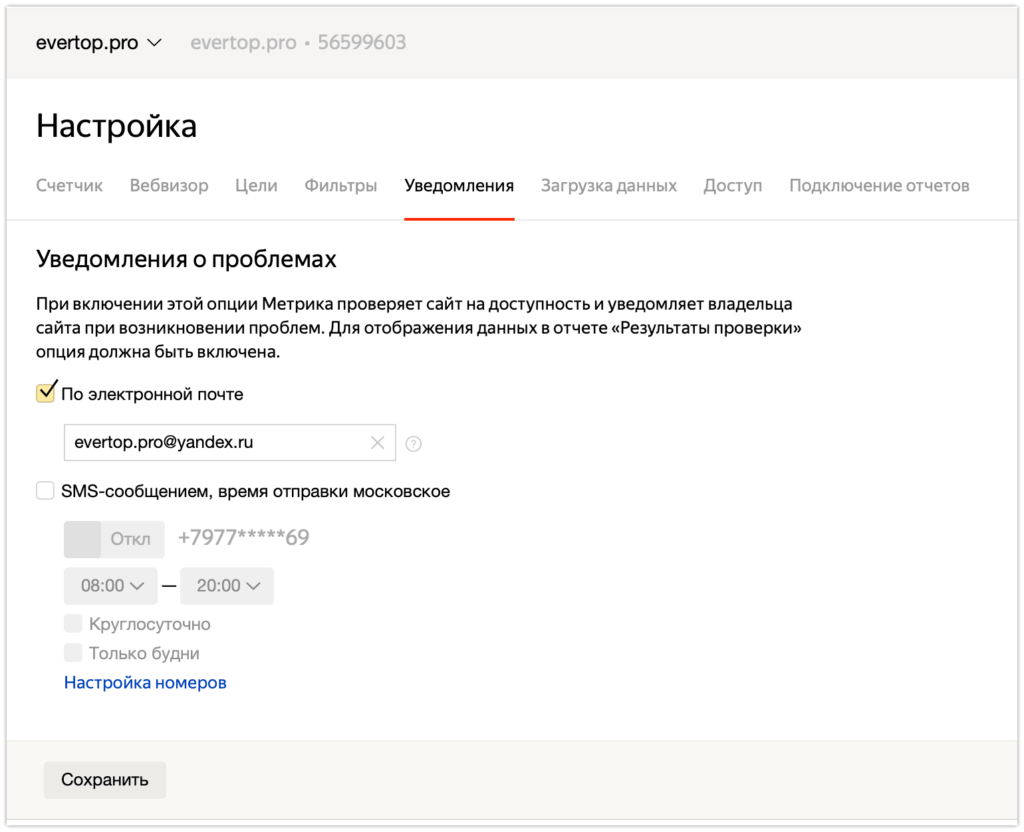
Task: Follow the Настройка номеров link
Action: pos(145,683)
